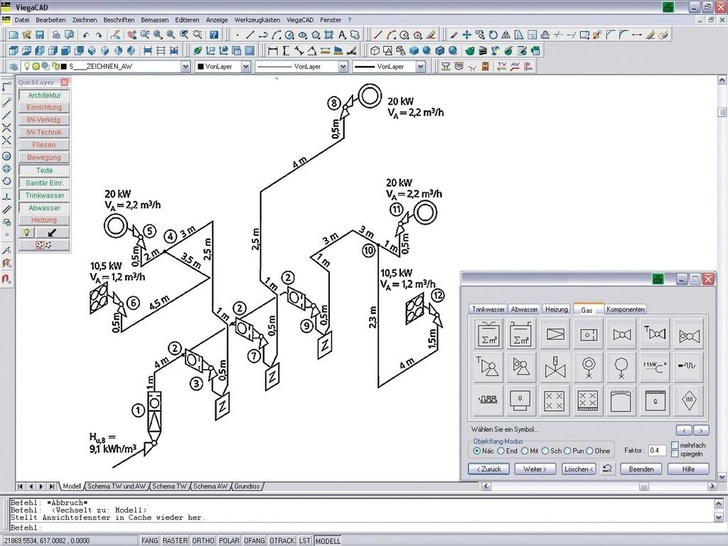Open the VonLayer linetype dropdown
The image size is (728, 546).
click(x=337, y=67)
